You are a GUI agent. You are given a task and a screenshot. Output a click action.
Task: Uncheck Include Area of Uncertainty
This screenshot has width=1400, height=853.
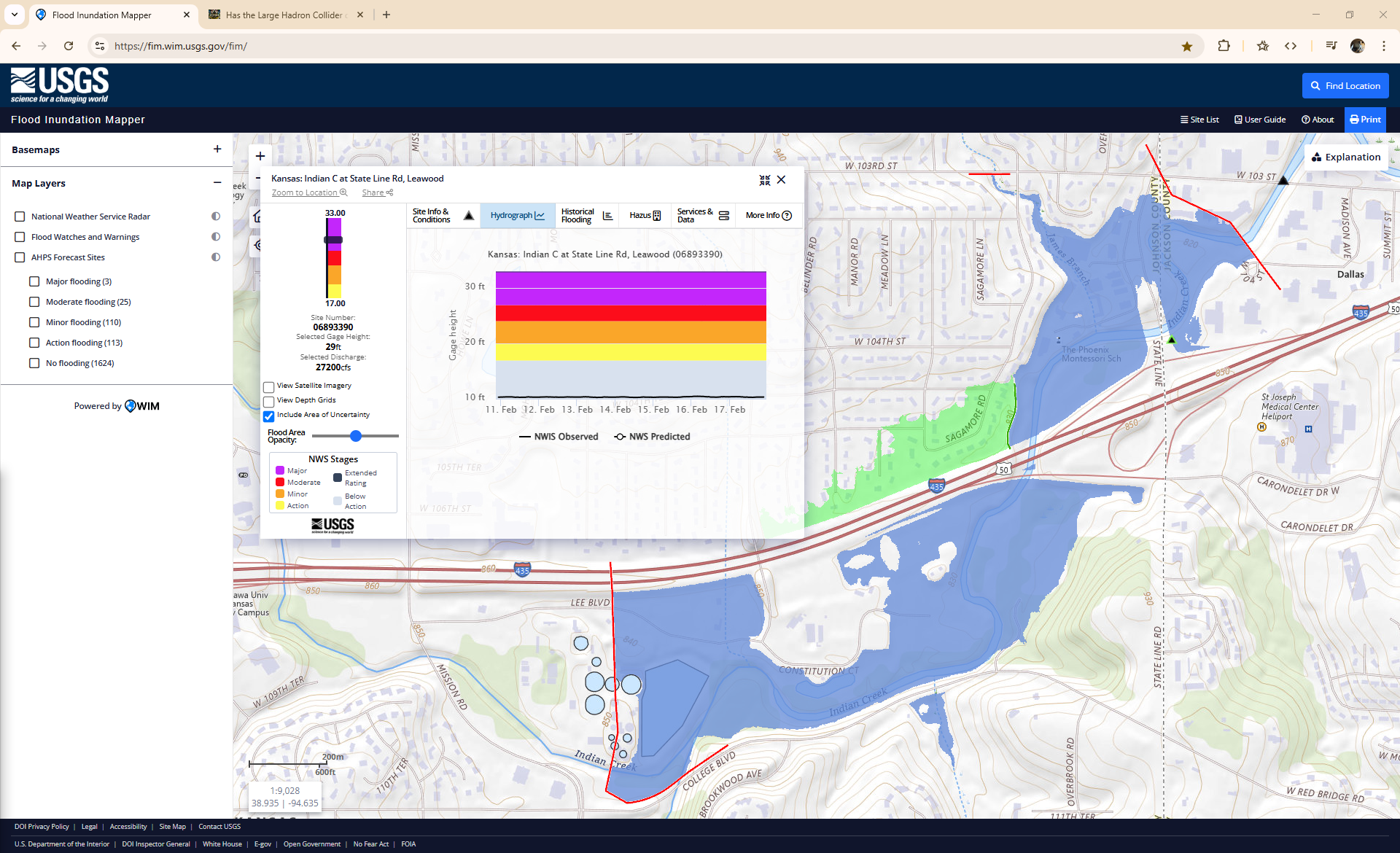pos(268,416)
